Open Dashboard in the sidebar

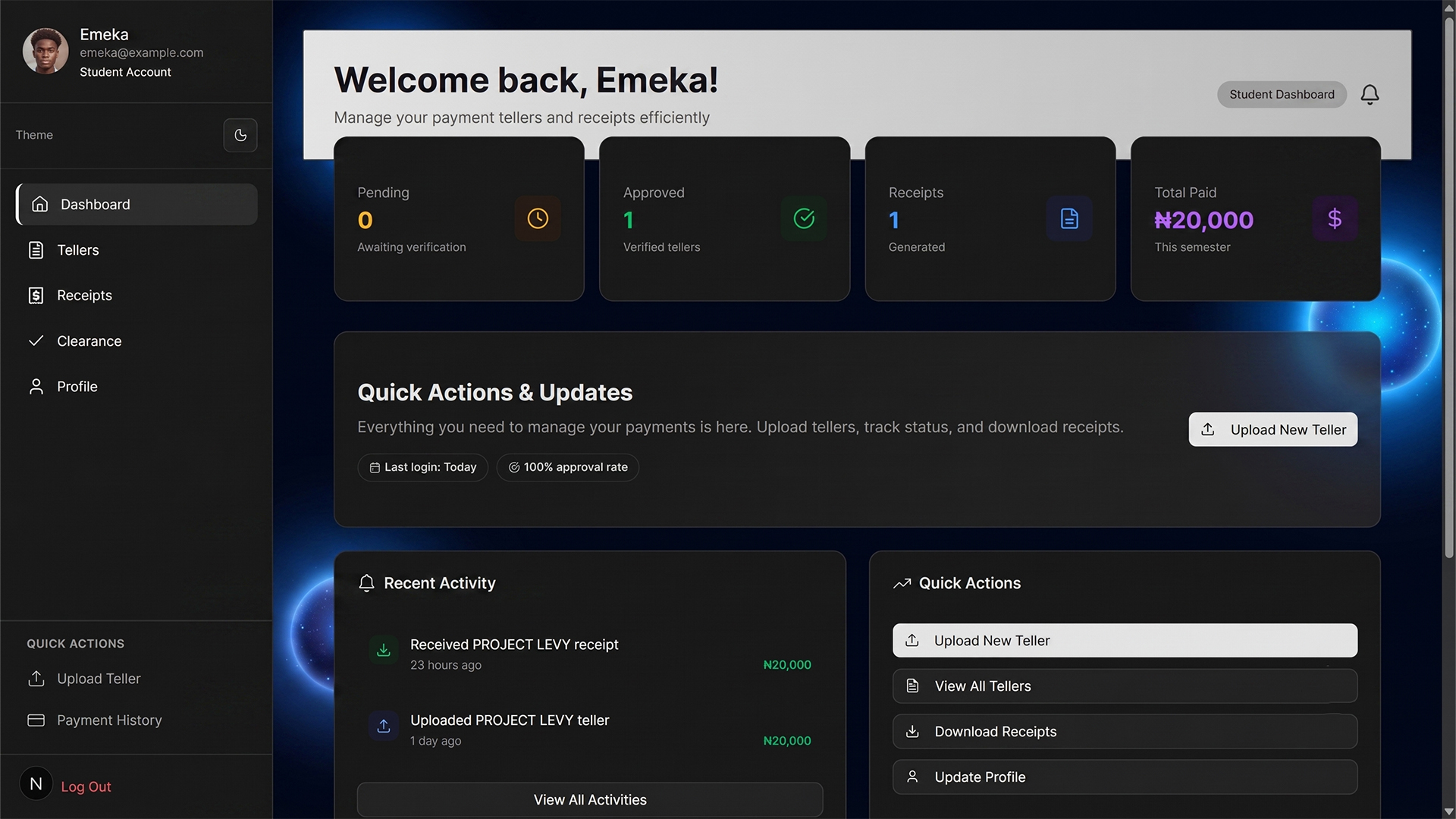tap(136, 204)
